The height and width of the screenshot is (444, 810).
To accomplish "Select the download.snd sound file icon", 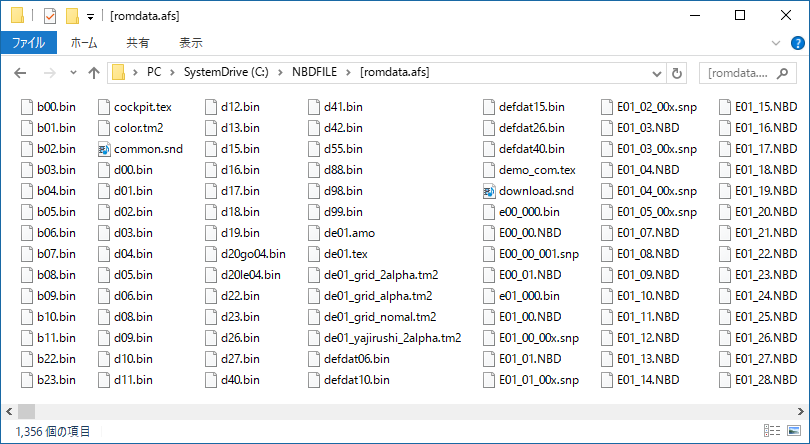I will click(489, 191).
